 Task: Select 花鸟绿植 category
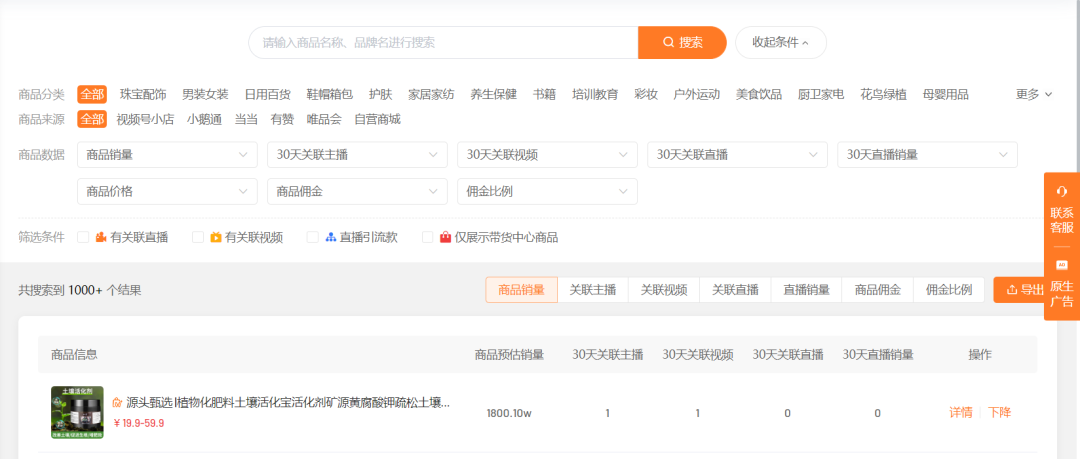point(884,94)
